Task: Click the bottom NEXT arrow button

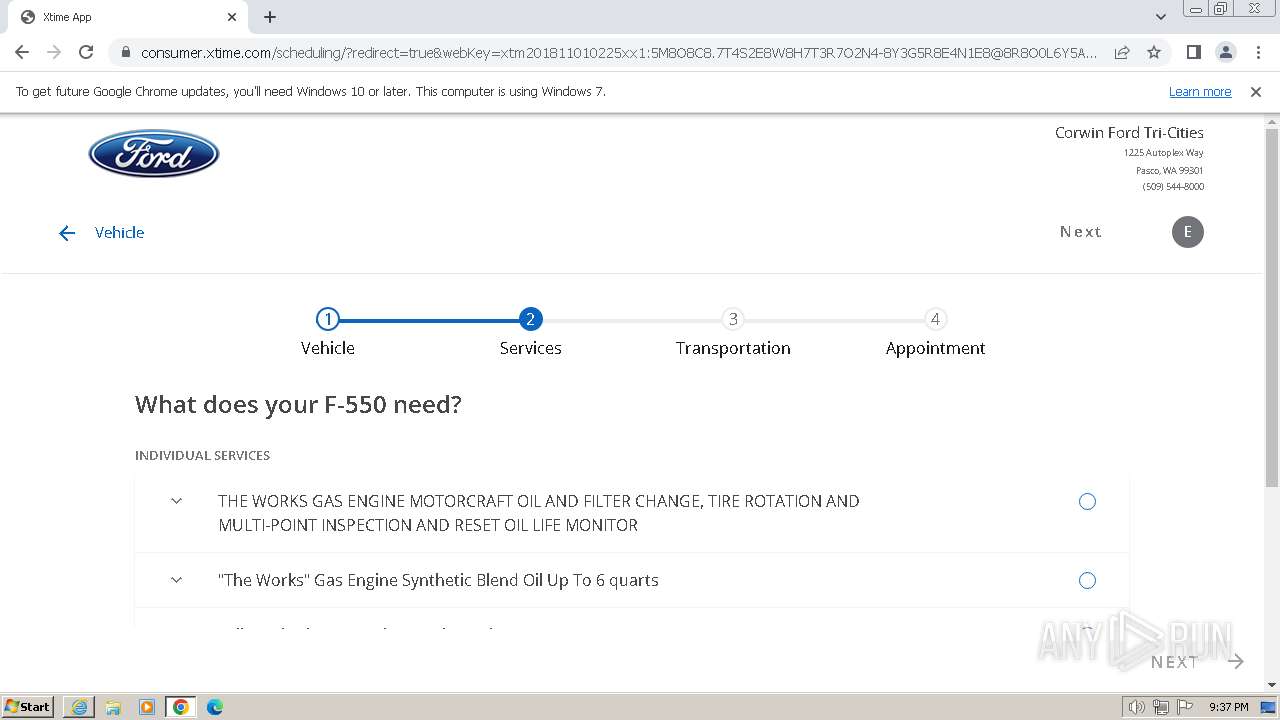Action: (x=1197, y=662)
